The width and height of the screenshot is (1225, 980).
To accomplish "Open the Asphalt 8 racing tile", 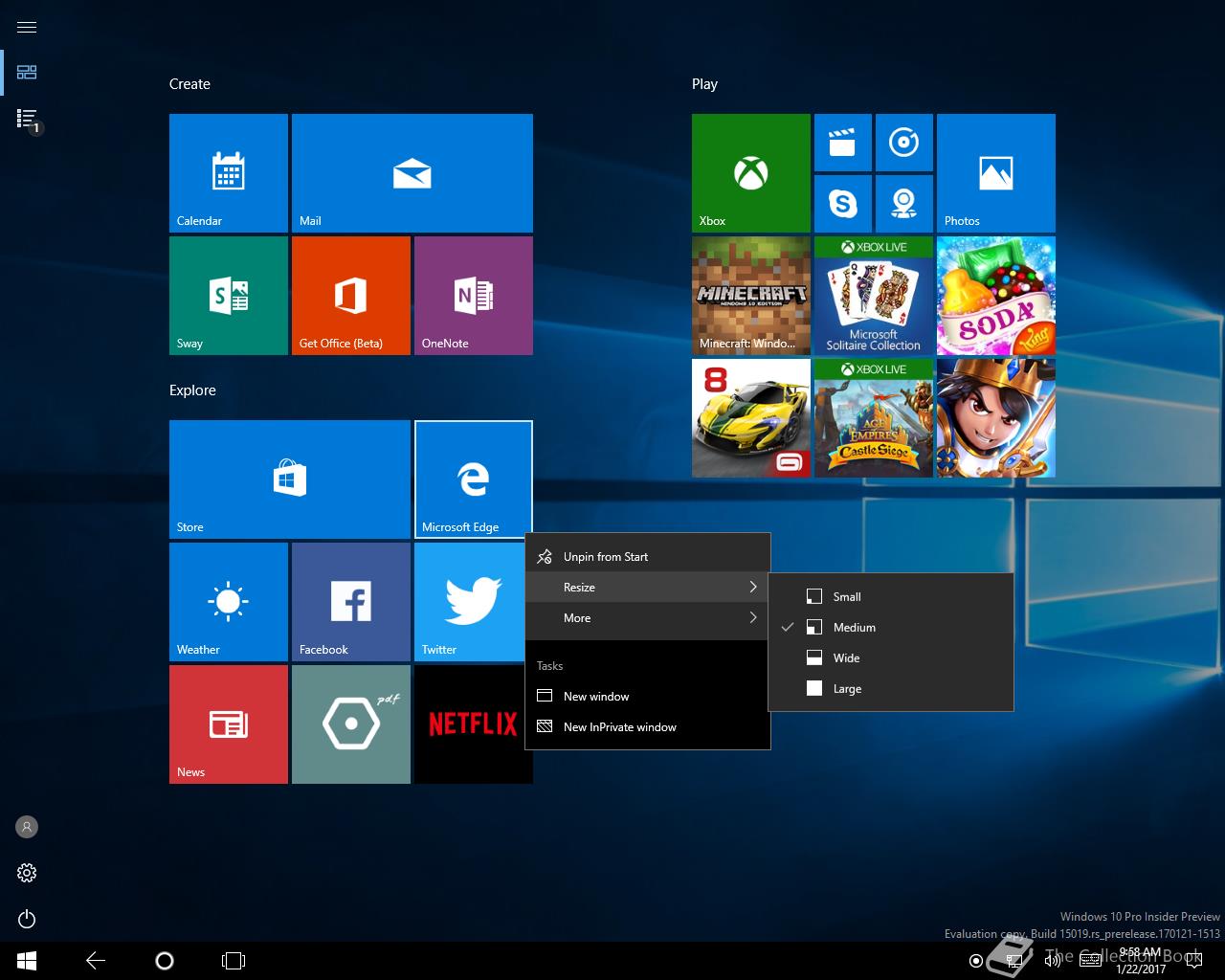I will tap(751, 418).
